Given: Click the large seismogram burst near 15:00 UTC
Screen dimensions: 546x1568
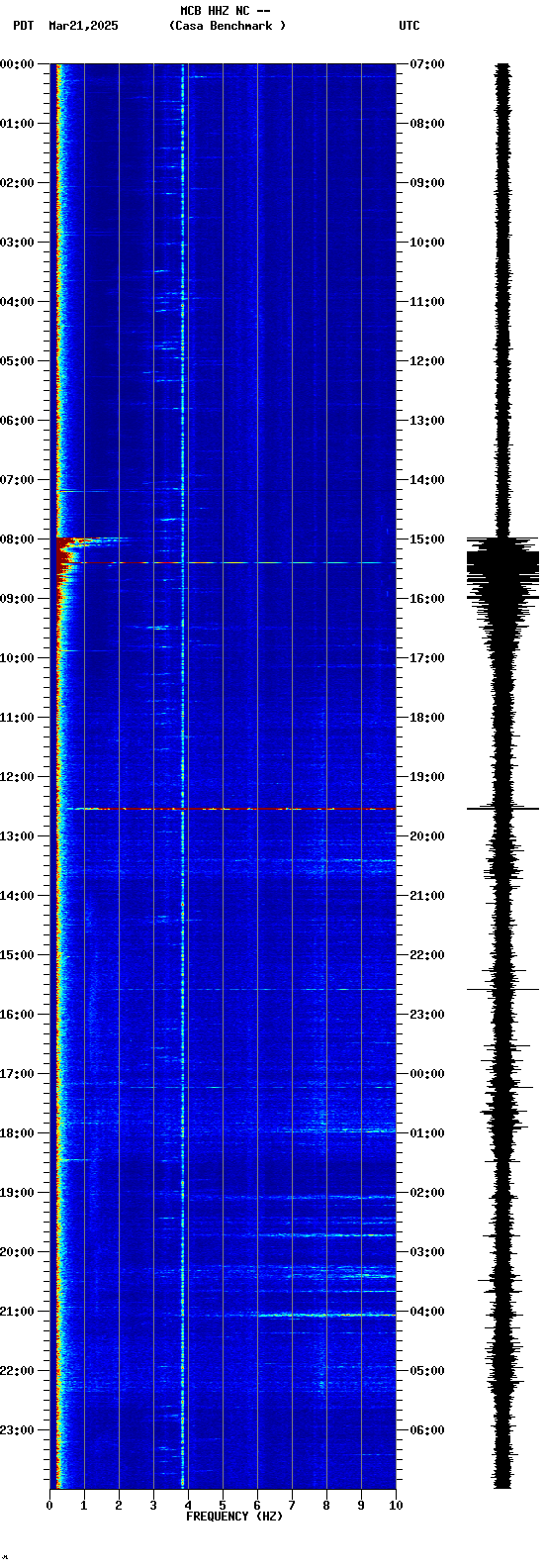Looking at the screenshot, I should [x=502, y=567].
